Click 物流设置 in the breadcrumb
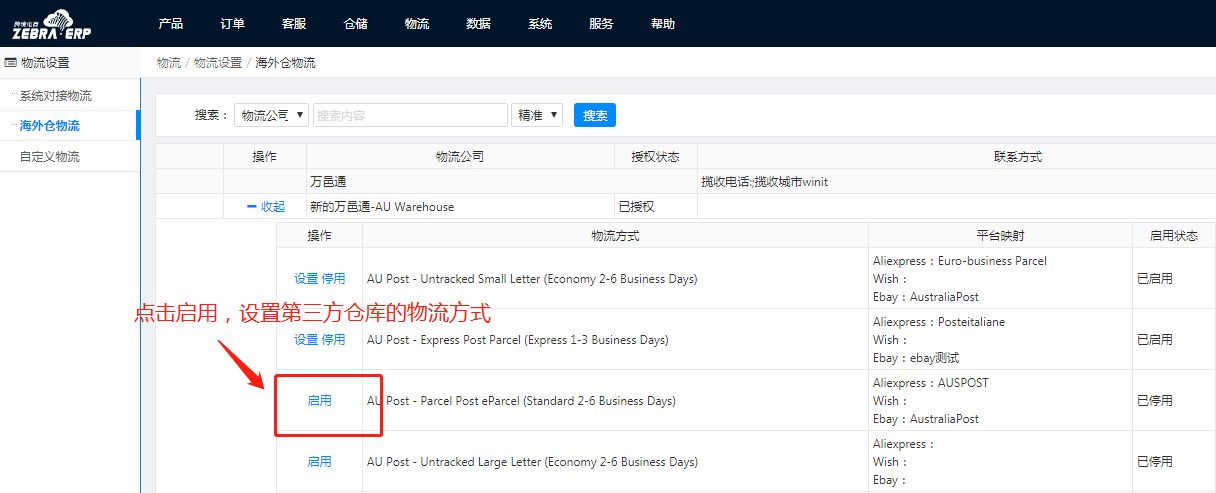Viewport: 1216px width, 493px height. (218, 62)
